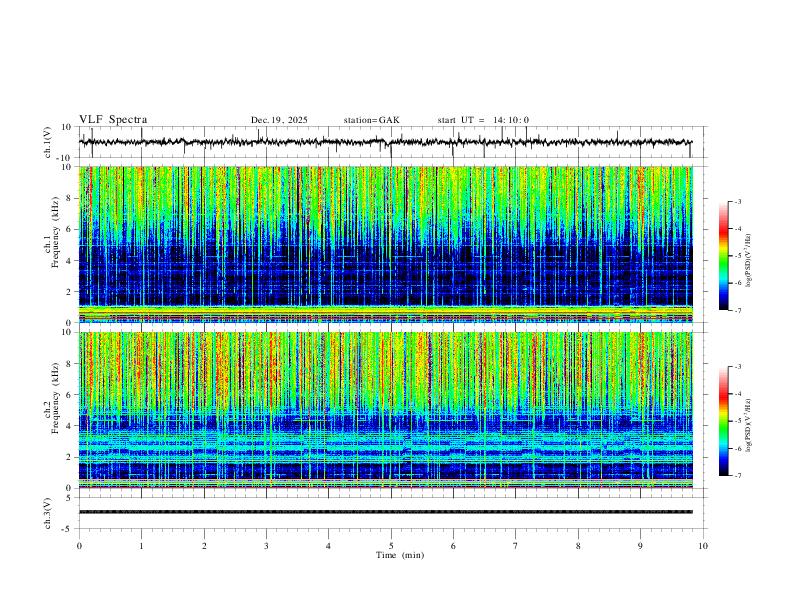Click the "-7" tick on ch.1 colorbar
This screenshot has width=792, height=612.
pyautogui.click(x=737, y=310)
